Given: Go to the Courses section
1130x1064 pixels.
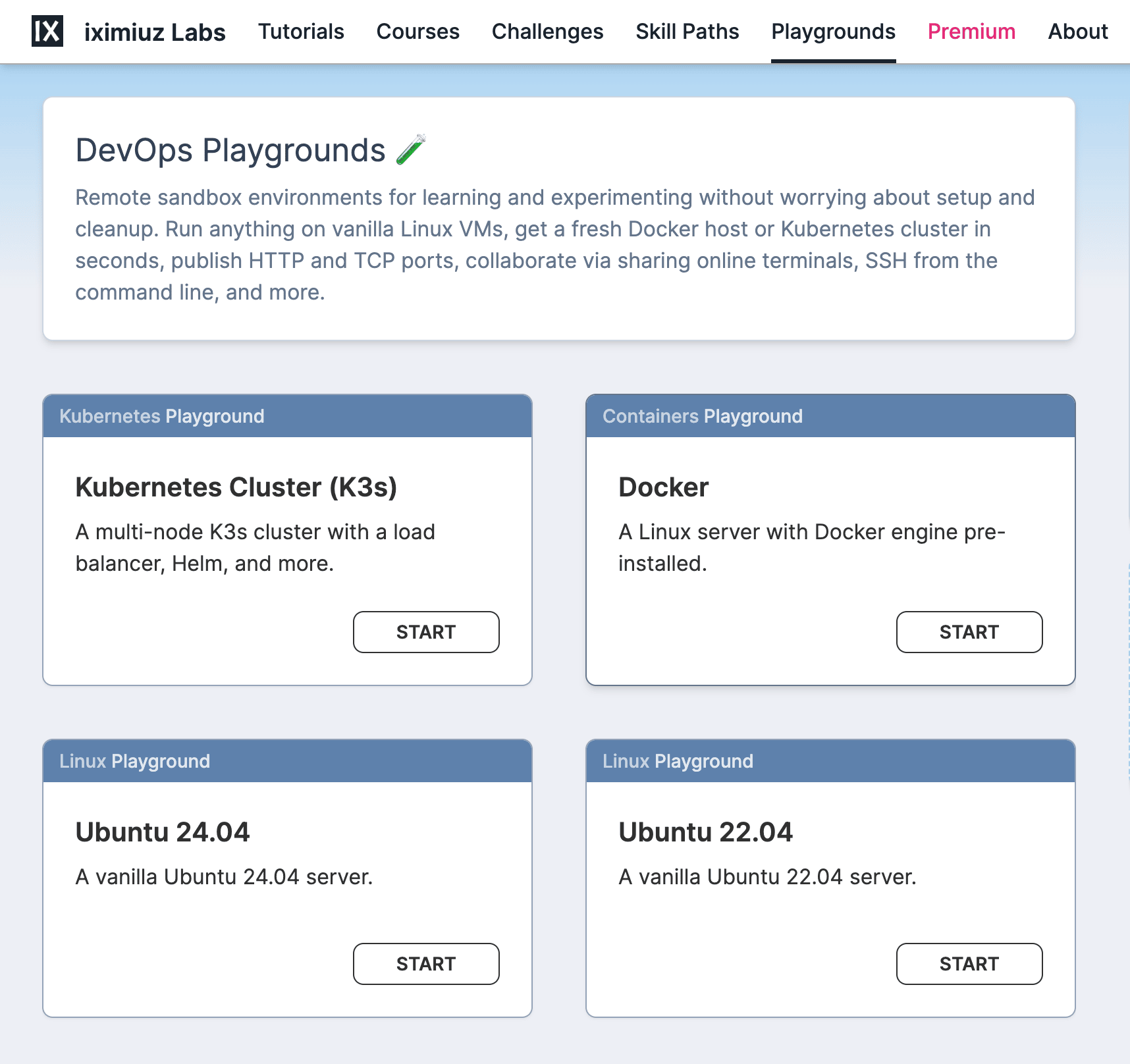Looking at the screenshot, I should coord(418,32).
